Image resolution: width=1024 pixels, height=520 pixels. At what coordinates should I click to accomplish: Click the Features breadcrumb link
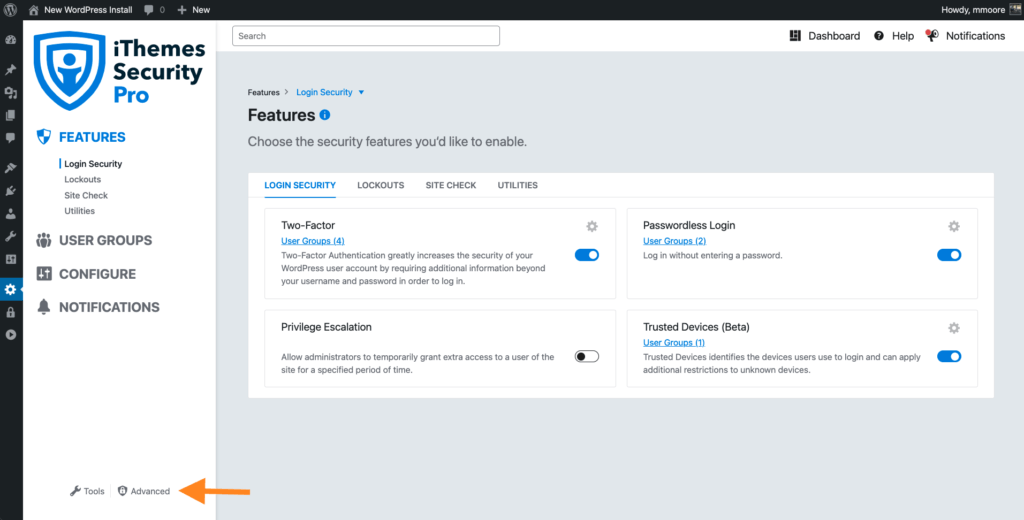coord(263,93)
